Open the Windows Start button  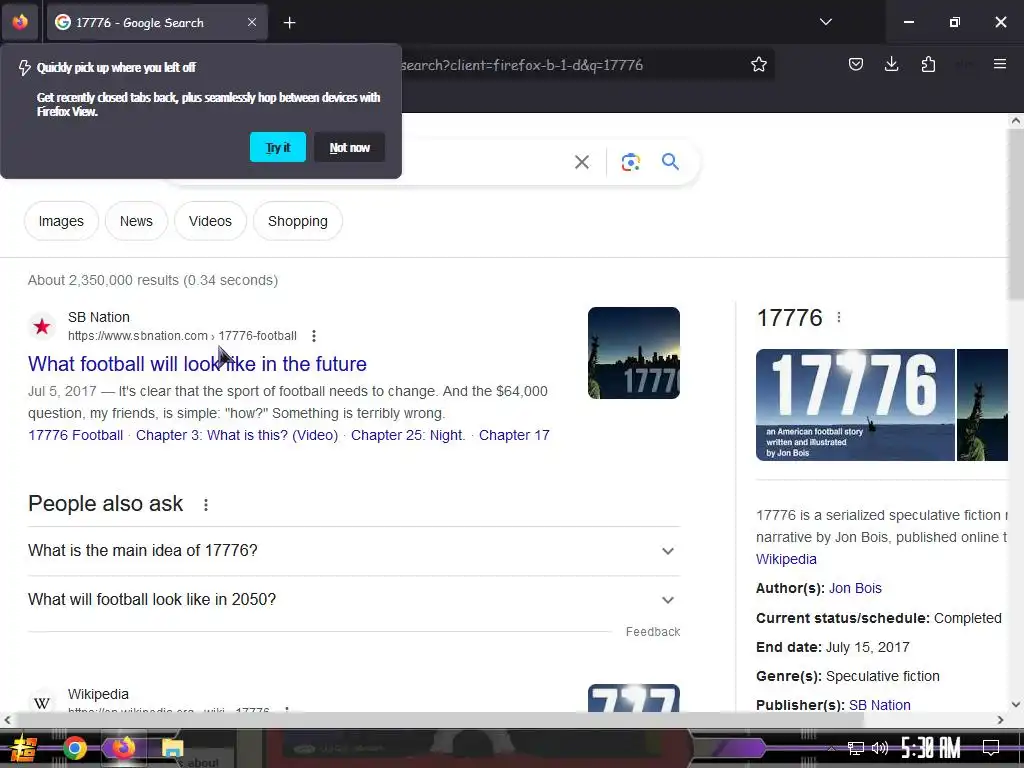pyautogui.click(x=24, y=748)
